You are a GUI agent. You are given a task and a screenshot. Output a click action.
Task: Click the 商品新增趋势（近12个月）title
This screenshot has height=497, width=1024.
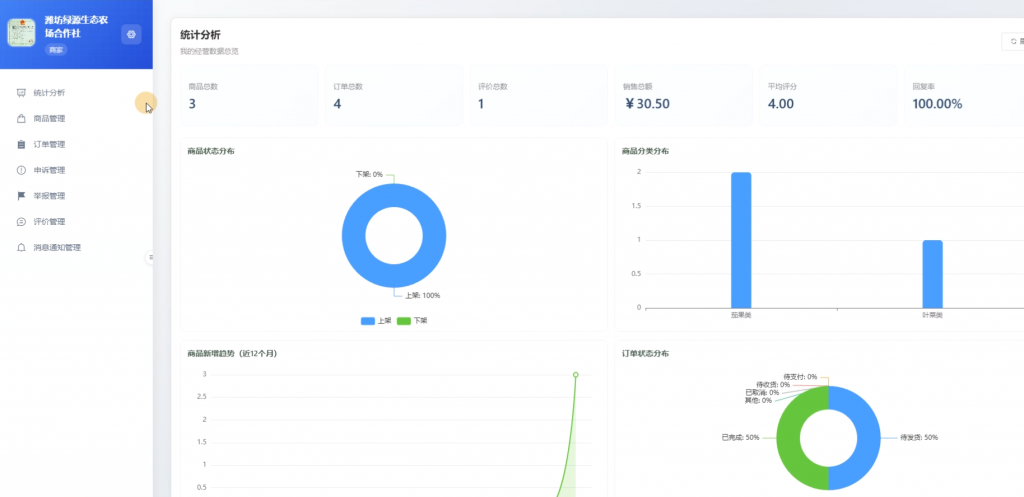(232, 353)
